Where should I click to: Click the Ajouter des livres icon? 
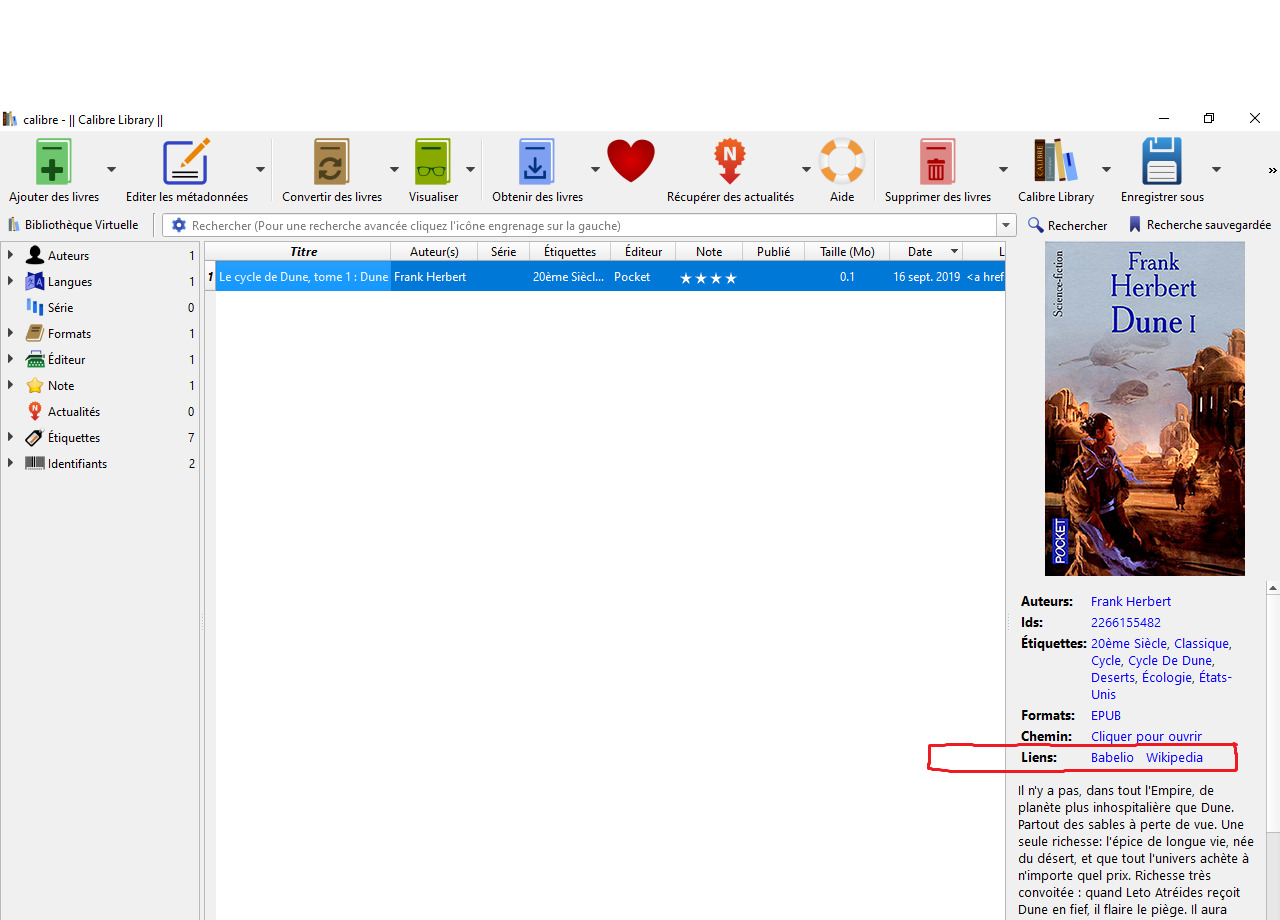click(x=54, y=161)
